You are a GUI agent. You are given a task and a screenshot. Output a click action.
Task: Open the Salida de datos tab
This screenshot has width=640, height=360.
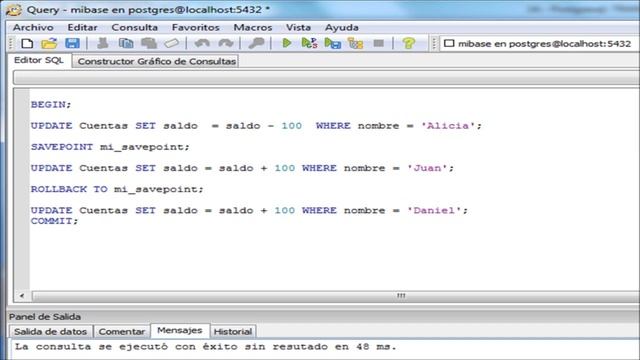coord(51,331)
